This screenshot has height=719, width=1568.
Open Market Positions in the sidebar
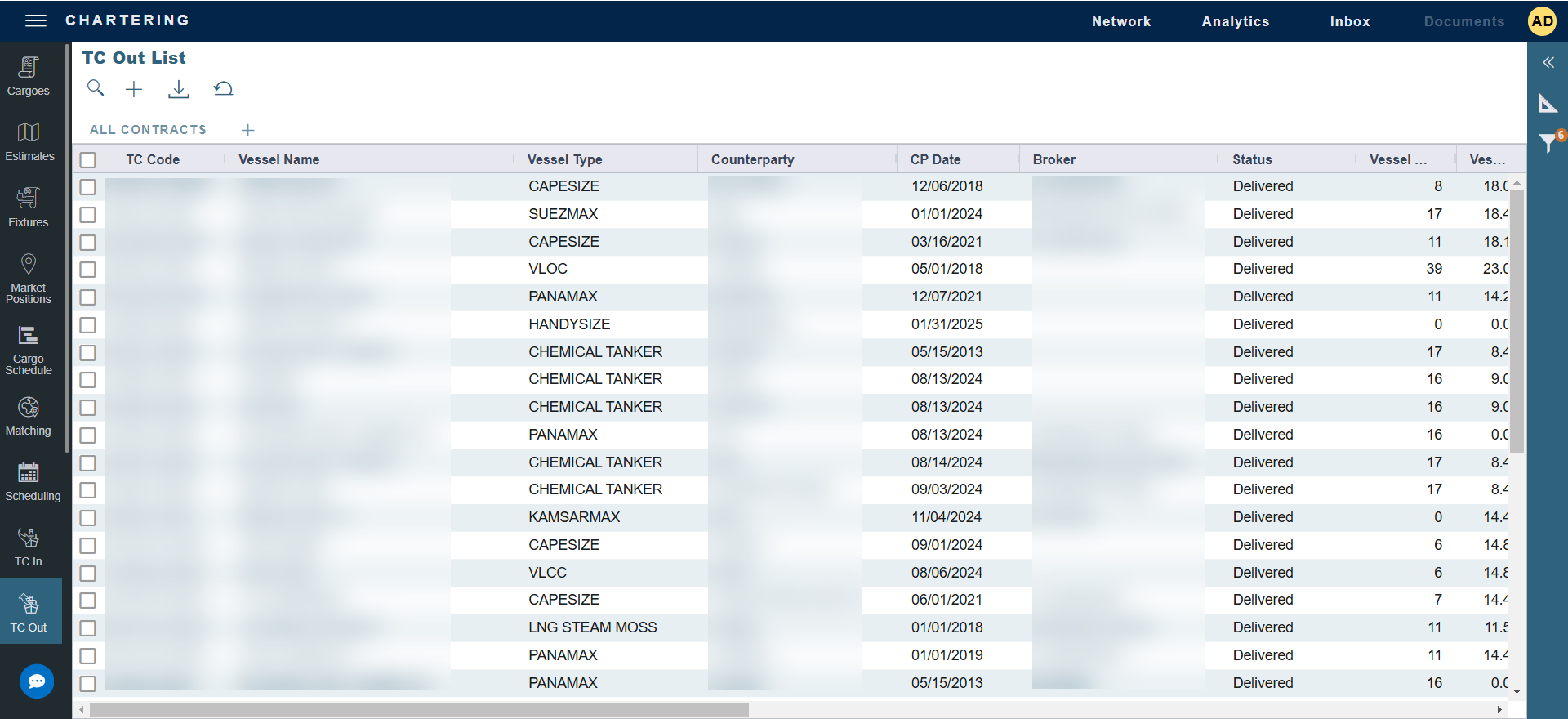click(29, 279)
